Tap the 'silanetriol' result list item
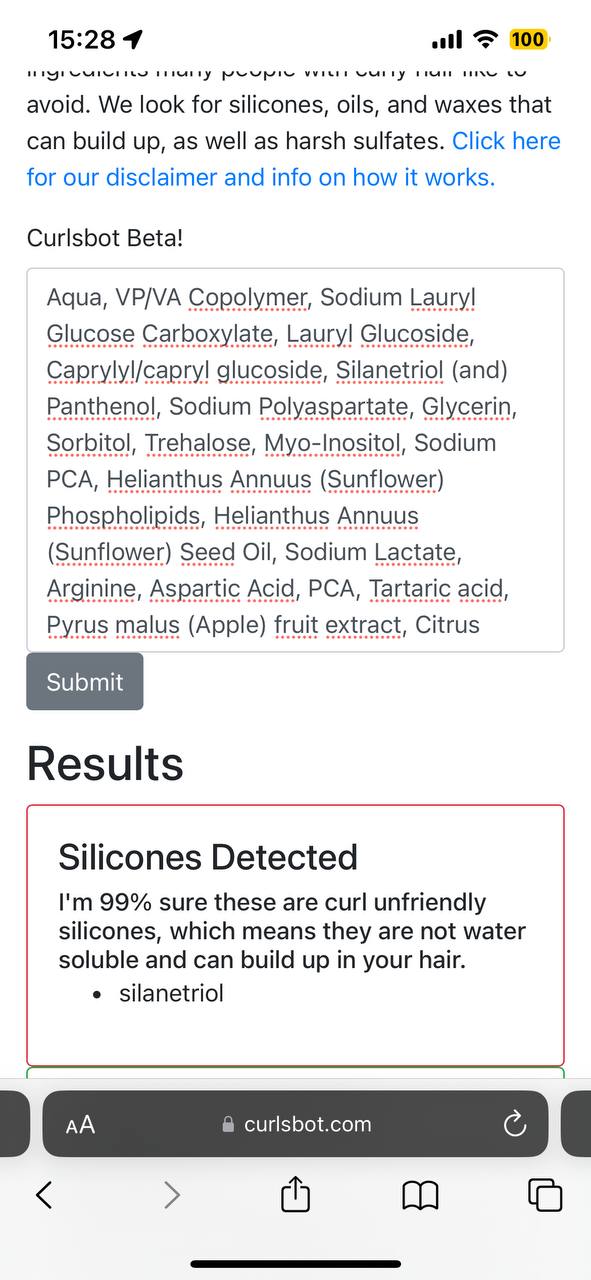The image size is (591, 1280). click(171, 993)
